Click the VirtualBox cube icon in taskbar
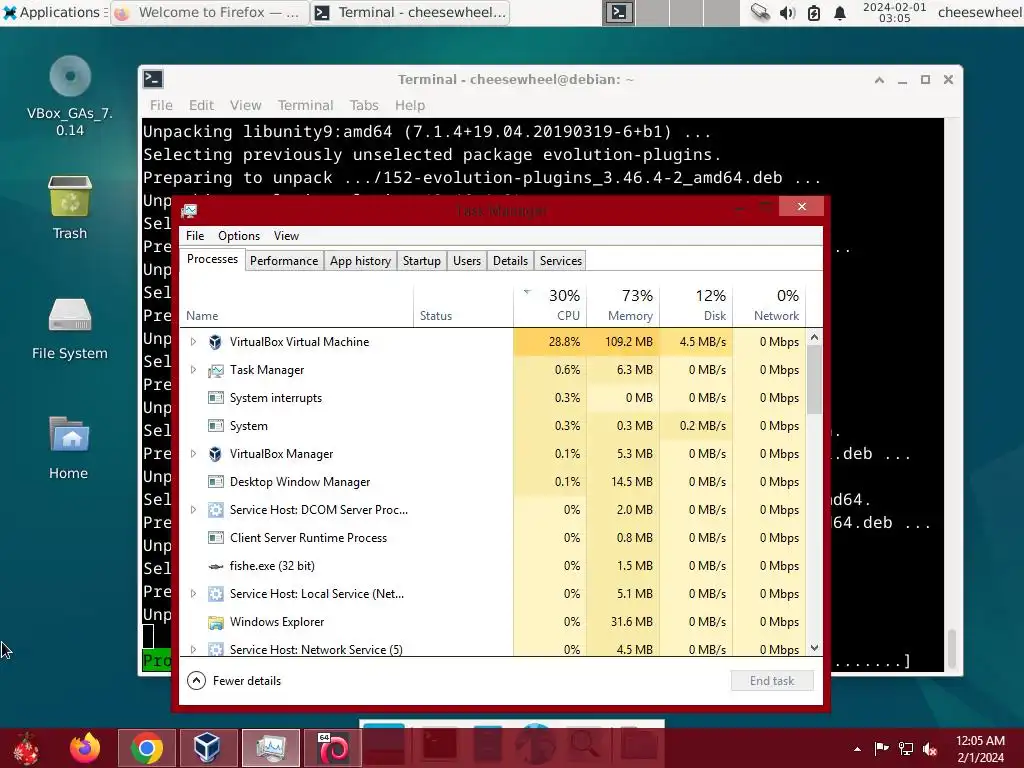The width and height of the screenshot is (1024, 768). click(207, 748)
